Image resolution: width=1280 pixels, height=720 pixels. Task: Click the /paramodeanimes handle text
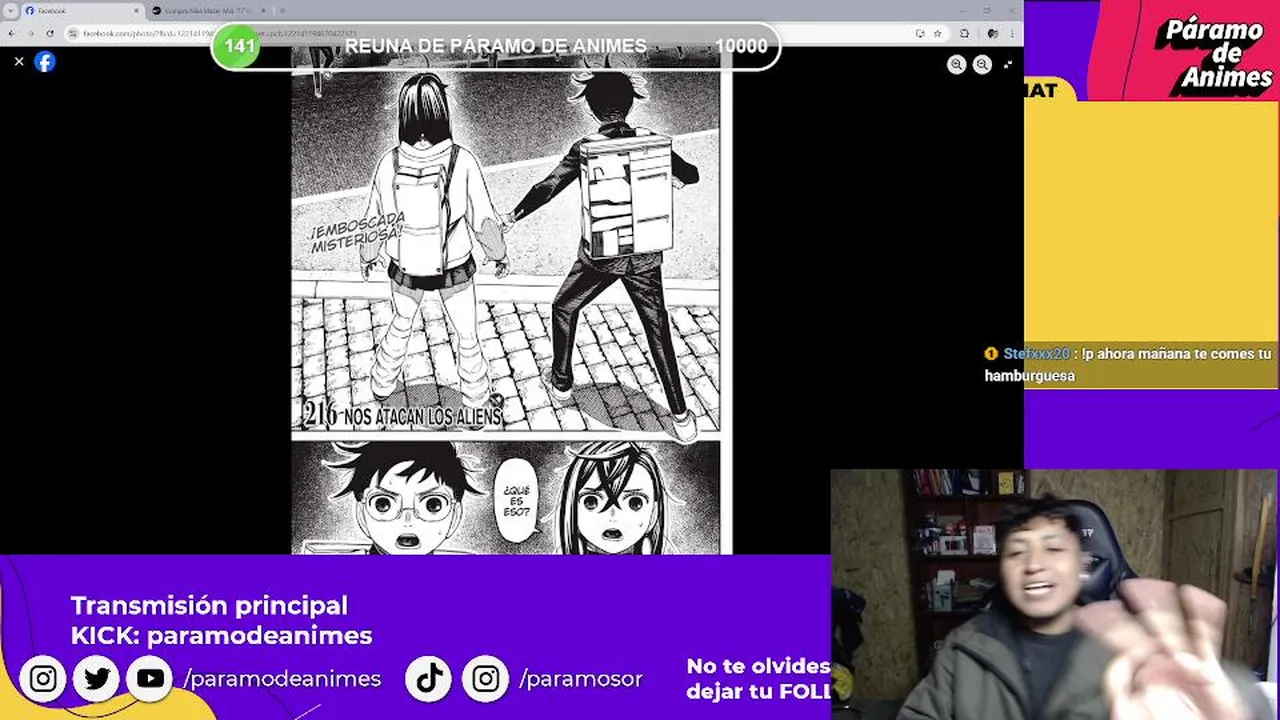[282, 679]
